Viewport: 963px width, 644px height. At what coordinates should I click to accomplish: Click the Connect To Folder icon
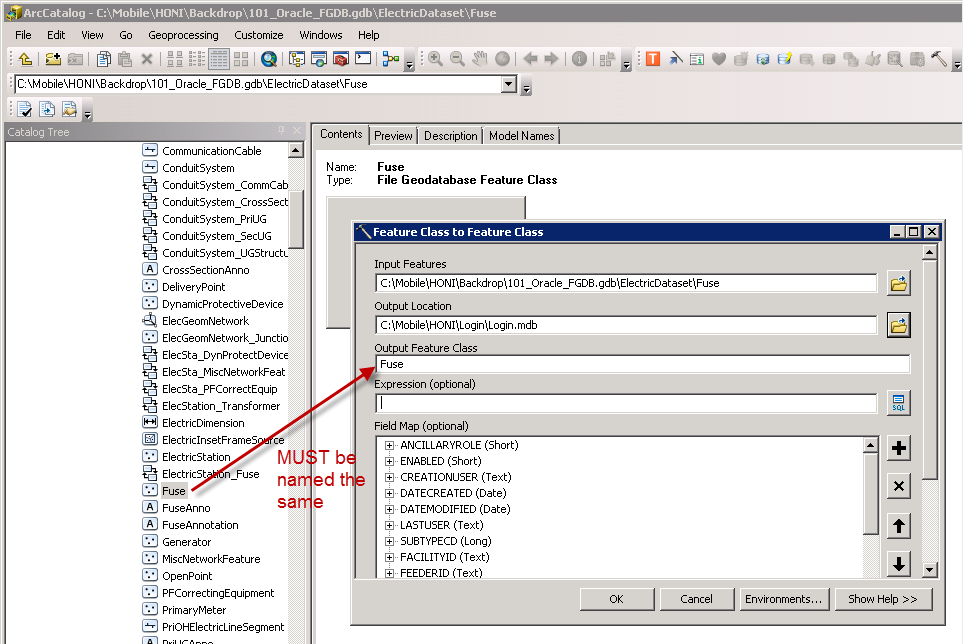pos(53,59)
